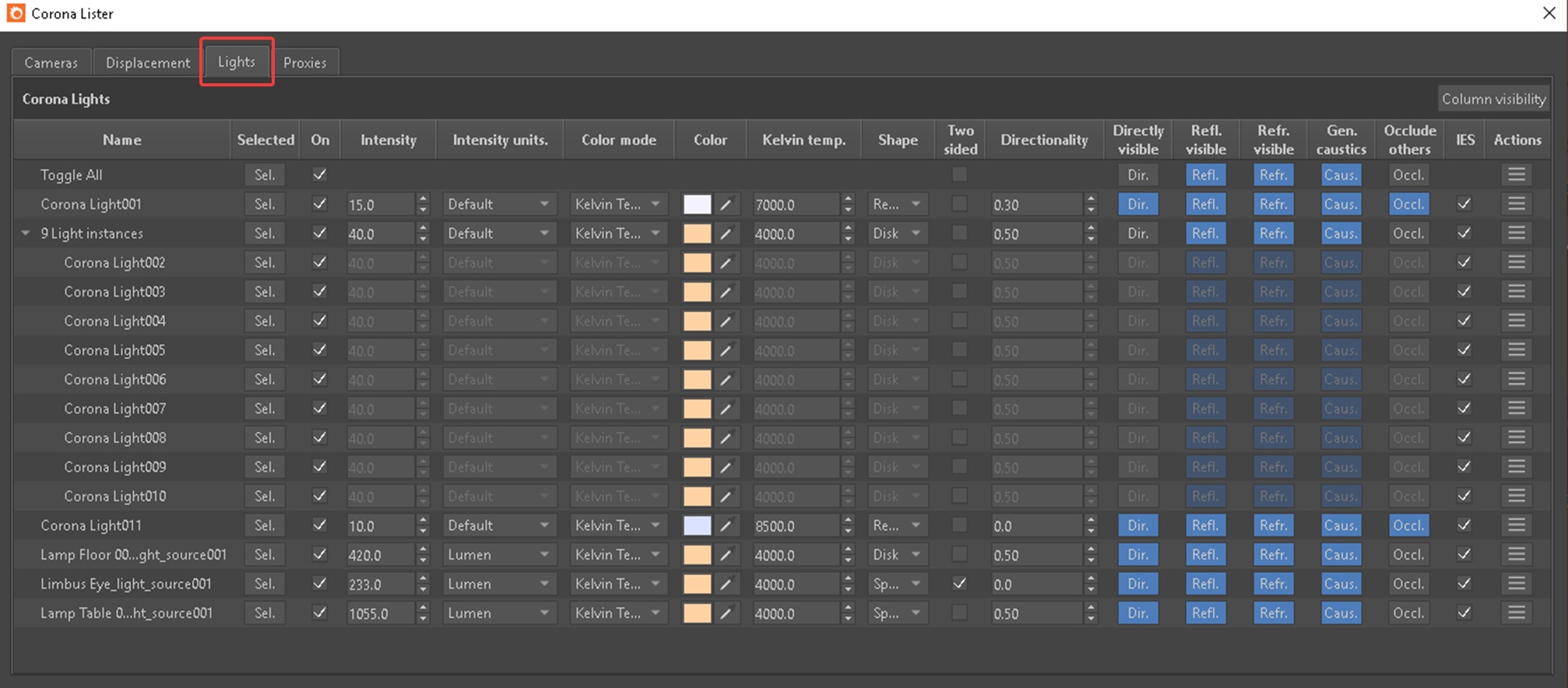Click the Corona Lister app icon in title bar
Screen dimensions: 1568x688
[16, 13]
